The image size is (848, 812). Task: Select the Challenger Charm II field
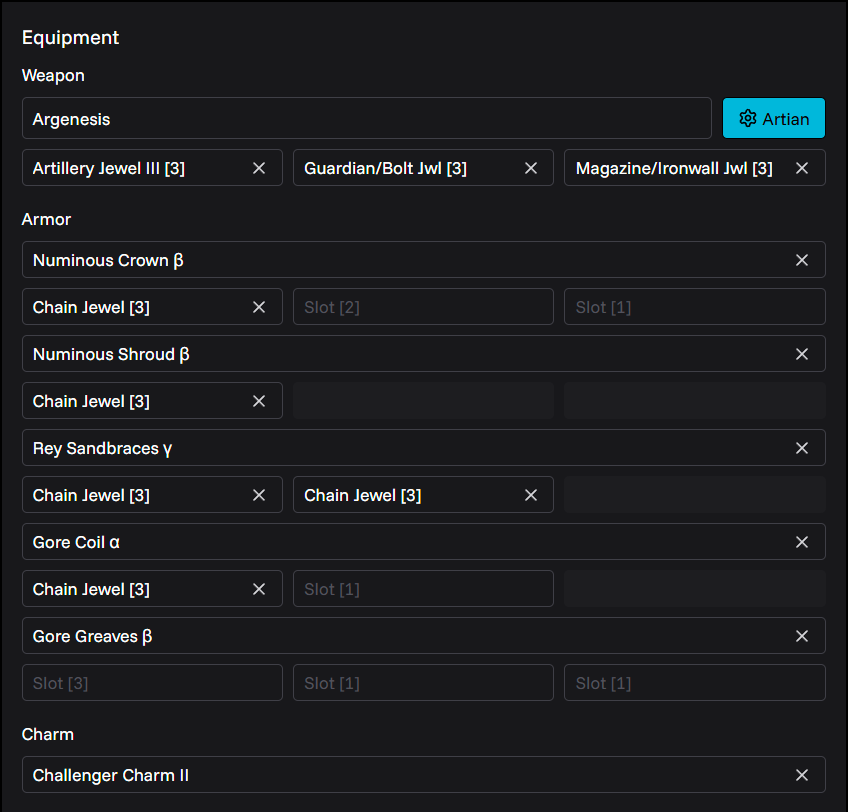[x=423, y=775]
